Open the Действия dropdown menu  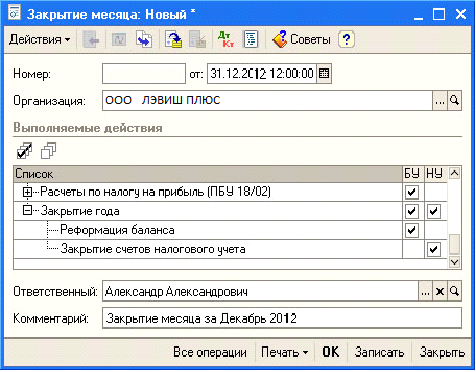[x=39, y=40]
